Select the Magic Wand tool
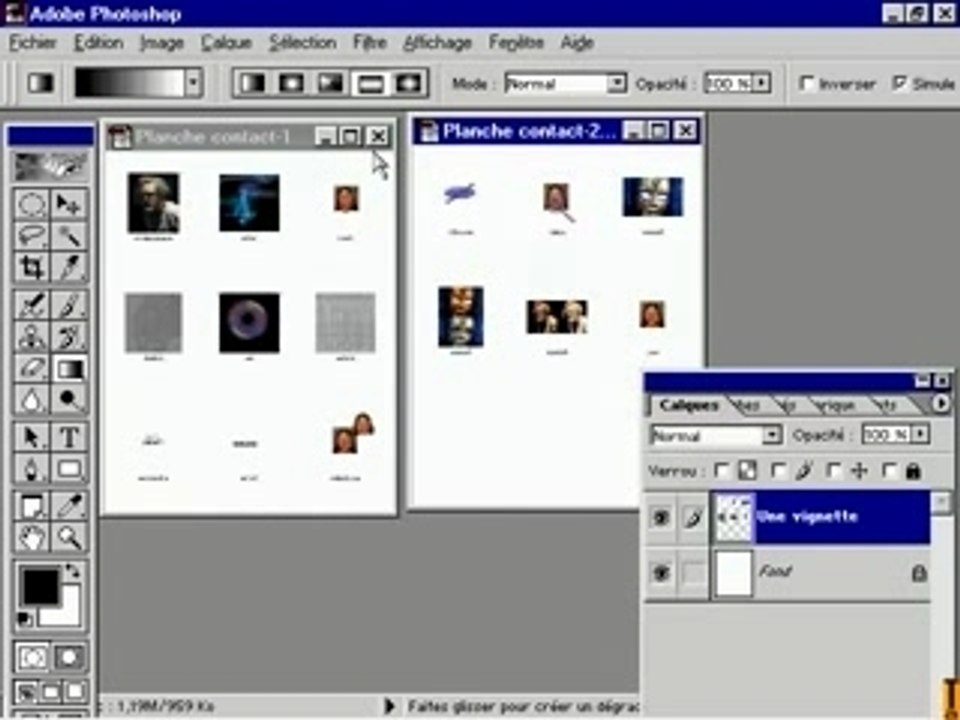 click(x=69, y=236)
